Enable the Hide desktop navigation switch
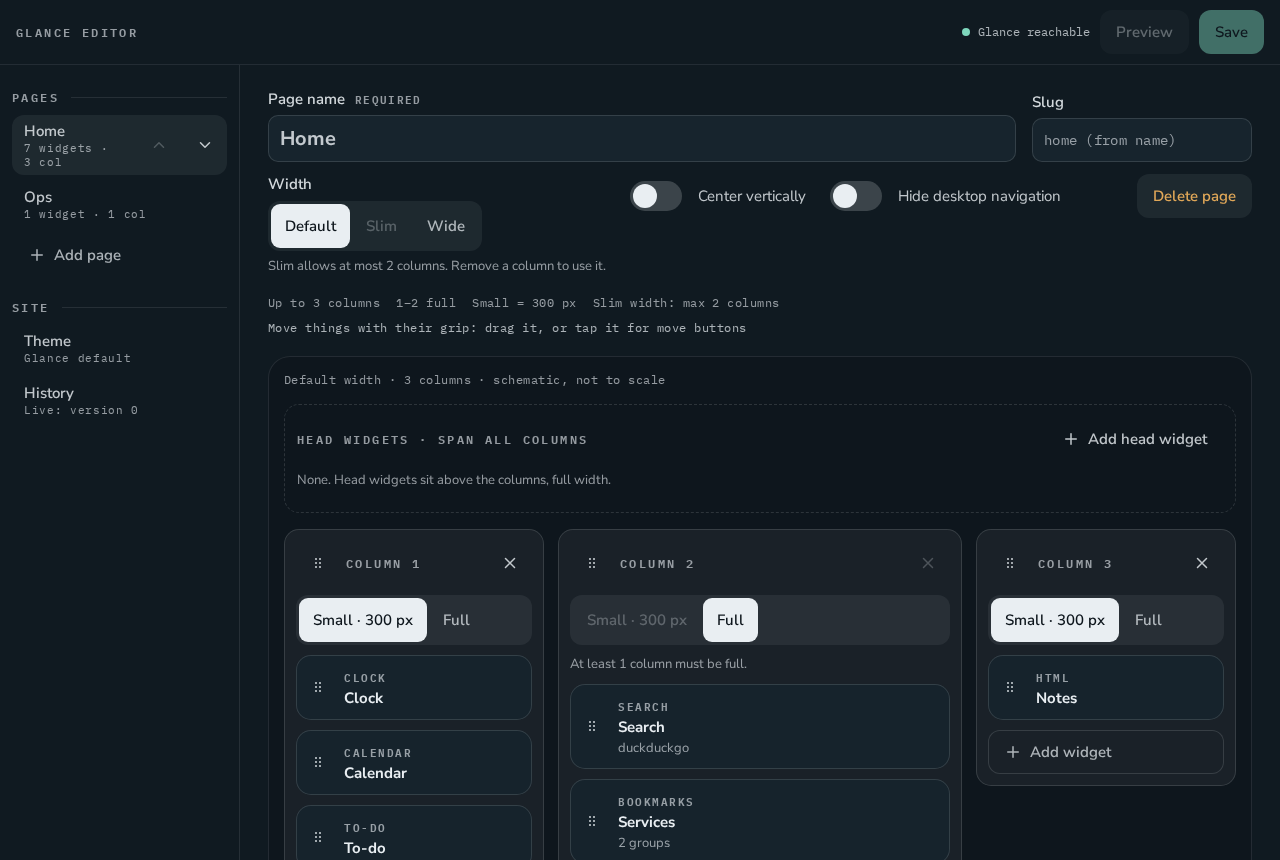1280x860 pixels. coord(856,196)
